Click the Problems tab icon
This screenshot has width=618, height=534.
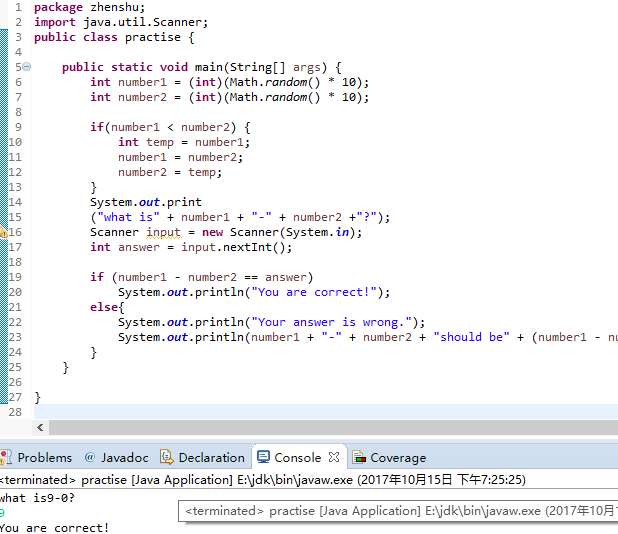click(x=6, y=458)
